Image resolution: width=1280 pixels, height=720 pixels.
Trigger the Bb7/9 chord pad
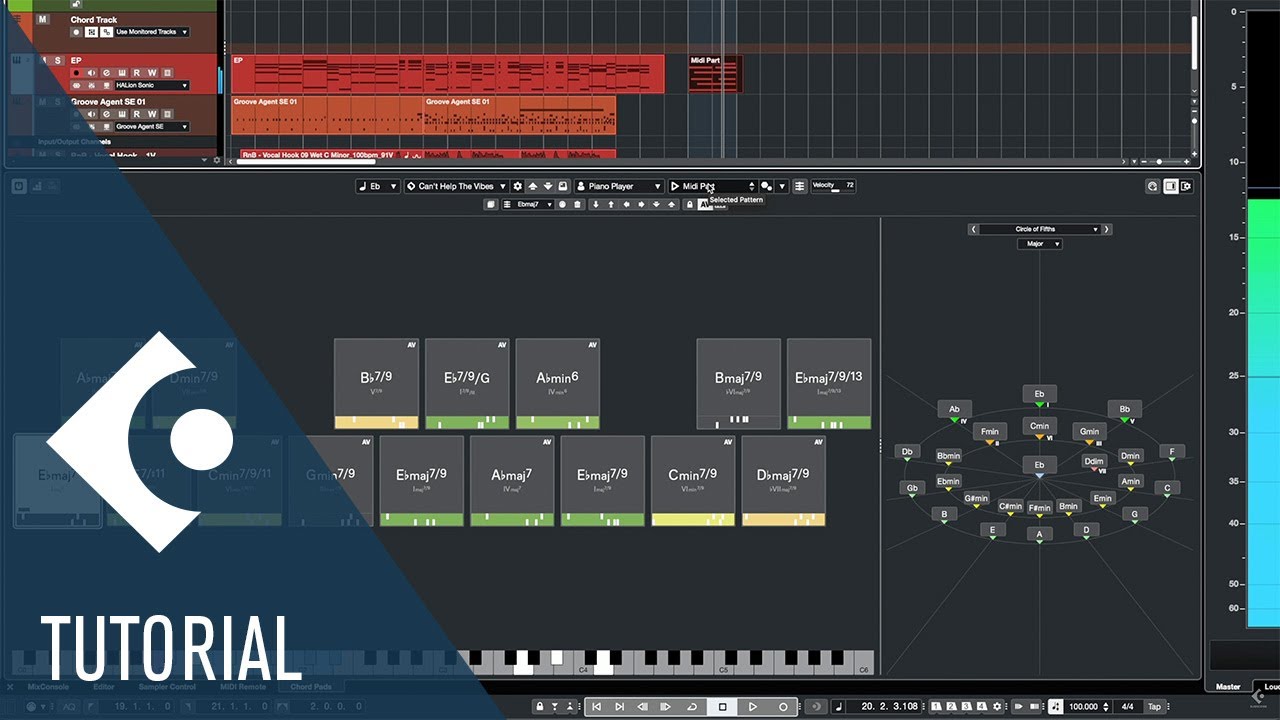376,384
